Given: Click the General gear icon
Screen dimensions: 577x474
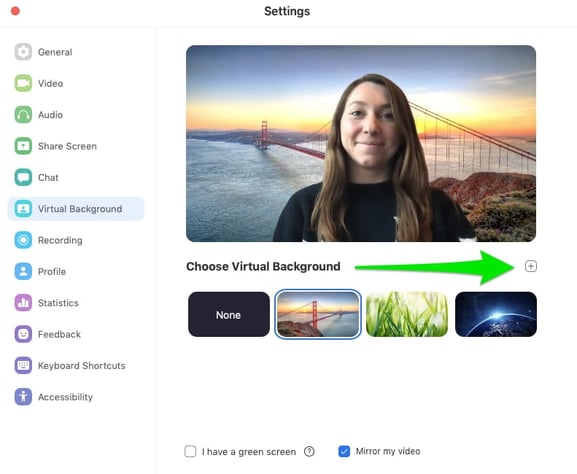Looking at the screenshot, I should (x=23, y=52).
